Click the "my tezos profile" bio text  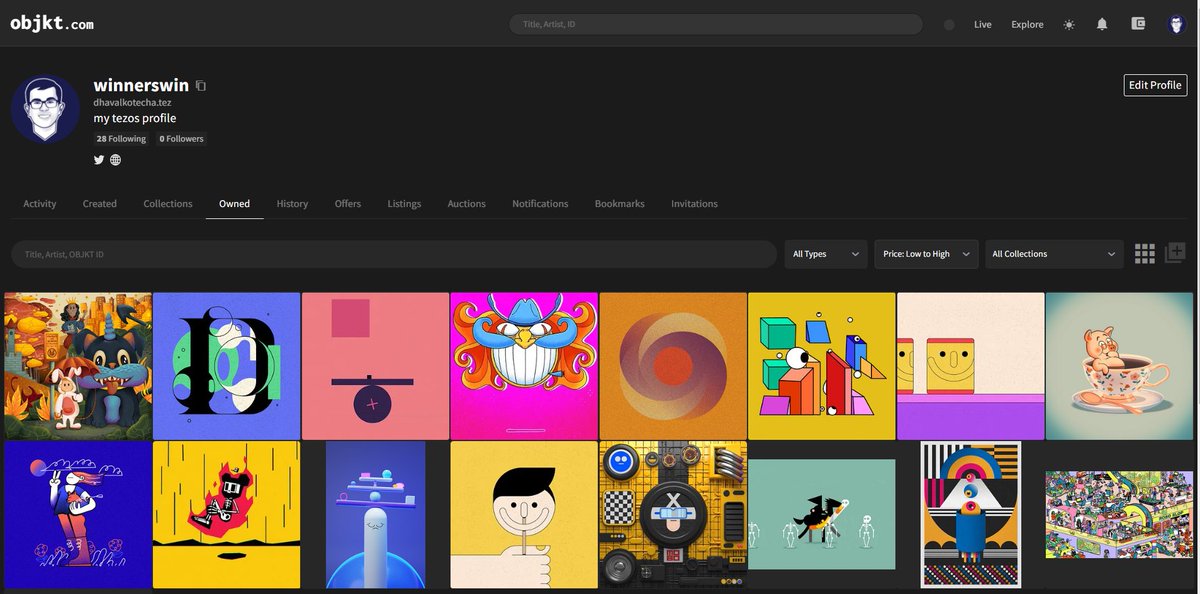(135, 118)
